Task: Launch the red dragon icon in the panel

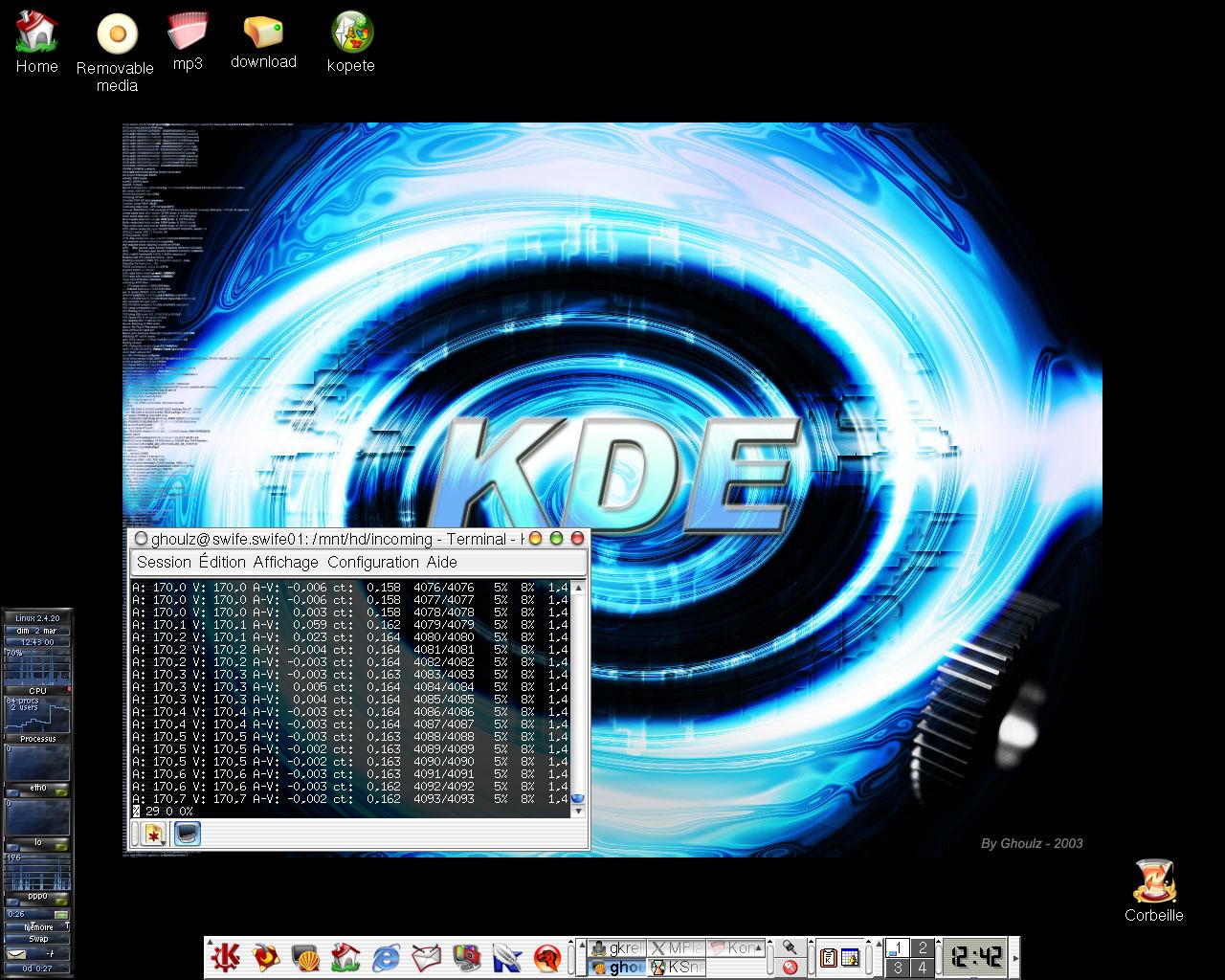Action: pyautogui.click(x=546, y=957)
